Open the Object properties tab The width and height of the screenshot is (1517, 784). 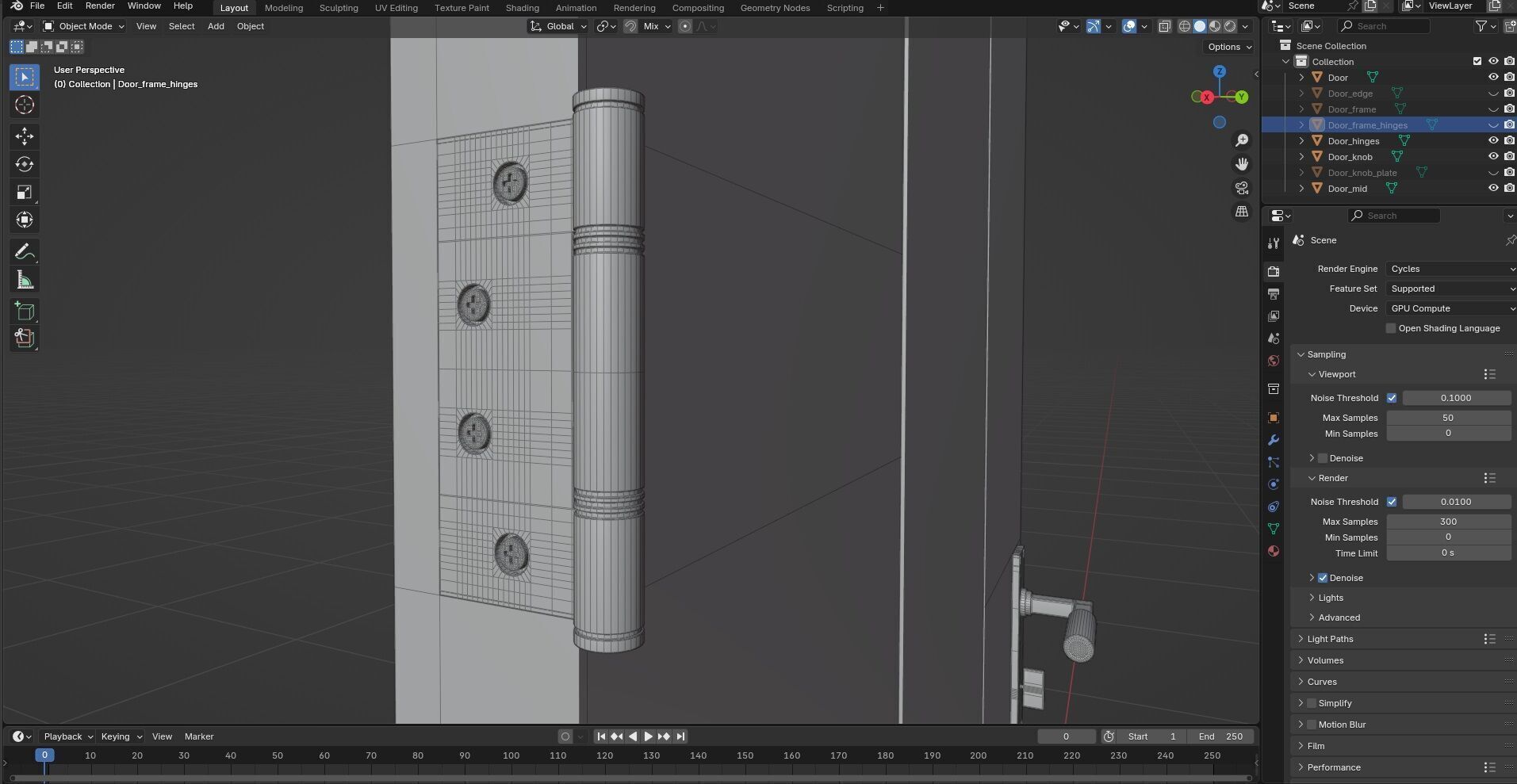point(1274,418)
